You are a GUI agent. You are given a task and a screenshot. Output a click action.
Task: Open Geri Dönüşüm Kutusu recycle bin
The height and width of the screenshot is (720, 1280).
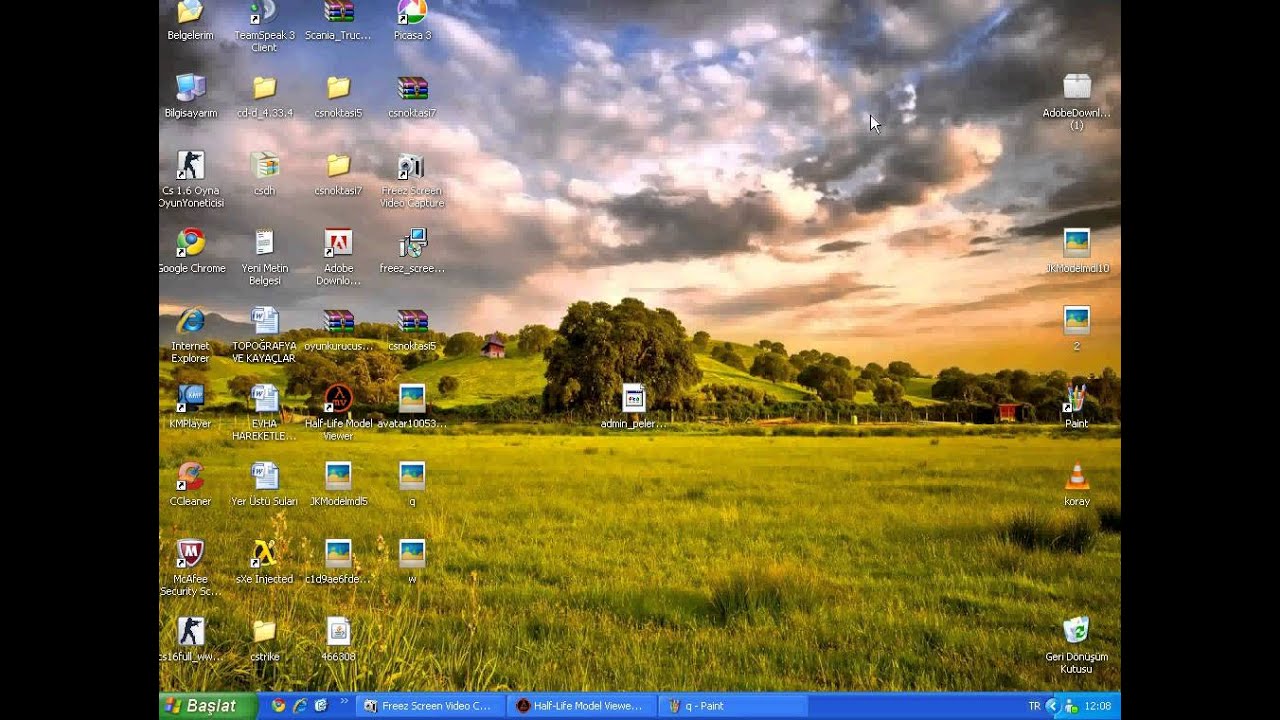[1076, 632]
